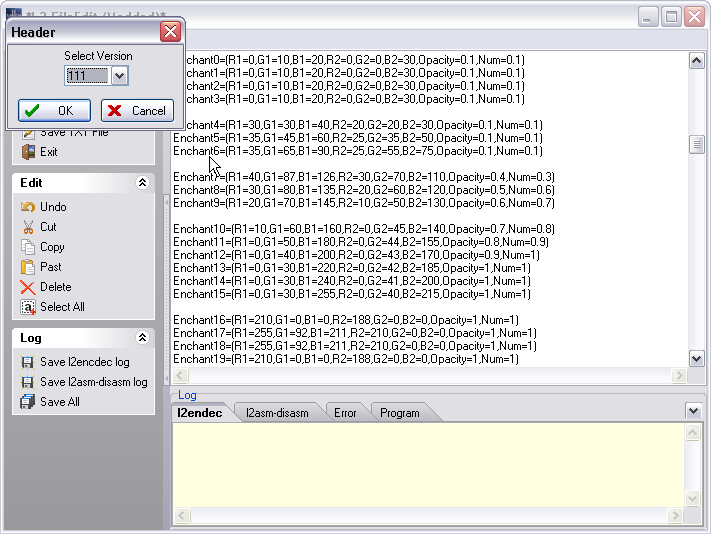Screen dimensions: 711x534
Task: Click the Undo icon
Action: [x=28, y=207]
